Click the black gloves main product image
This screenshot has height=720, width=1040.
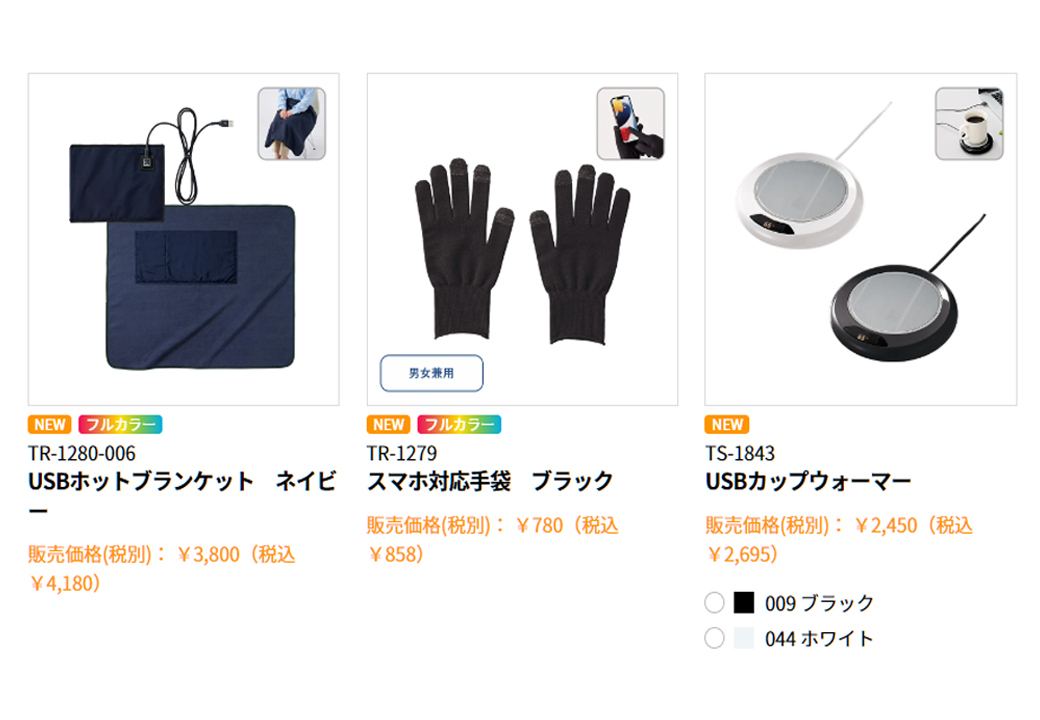point(523,239)
